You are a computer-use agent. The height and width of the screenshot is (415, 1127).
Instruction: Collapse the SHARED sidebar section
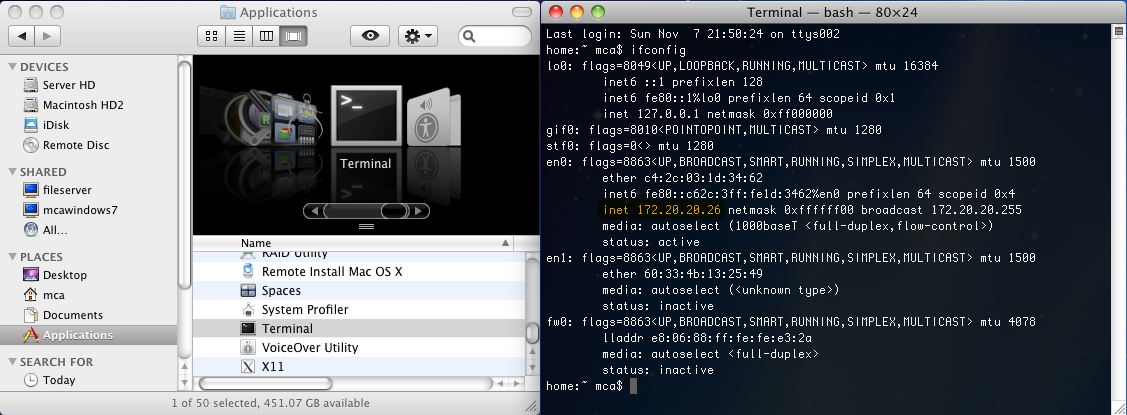coord(12,171)
